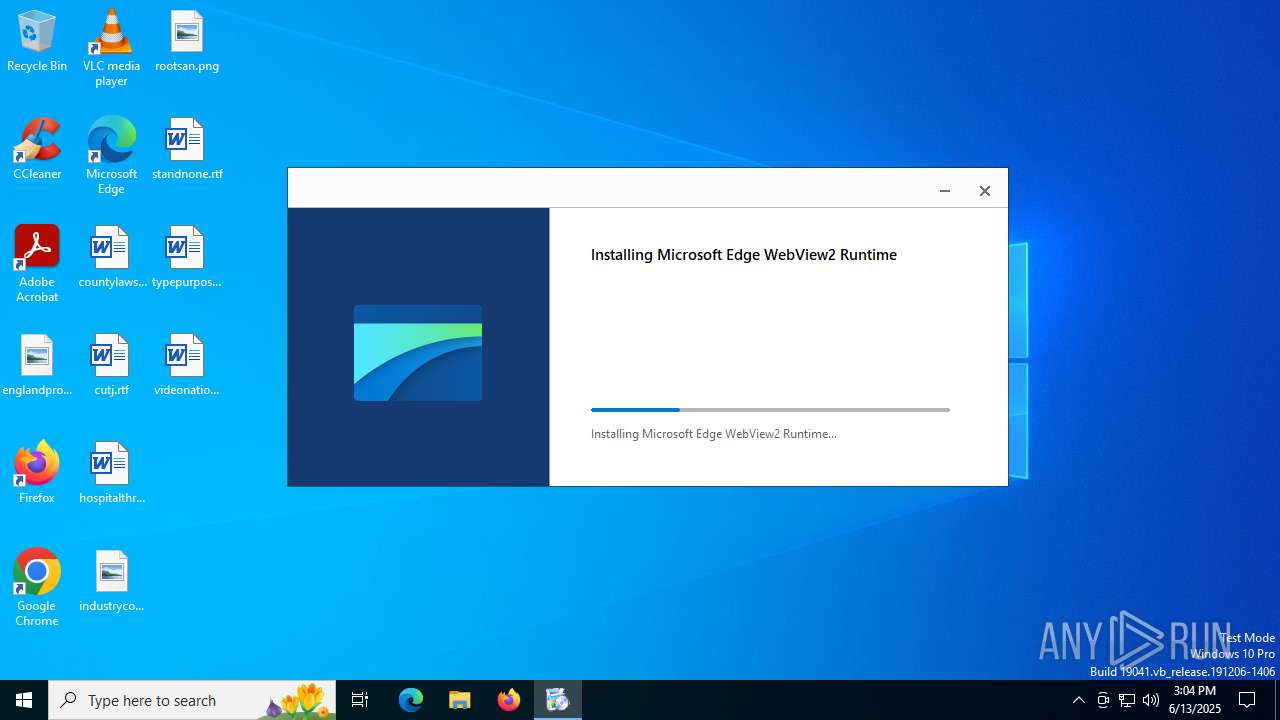Image resolution: width=1280 pixels, height=720 pixels.
Task: Open the meet now tray icon
Action: pos(1103,700)
